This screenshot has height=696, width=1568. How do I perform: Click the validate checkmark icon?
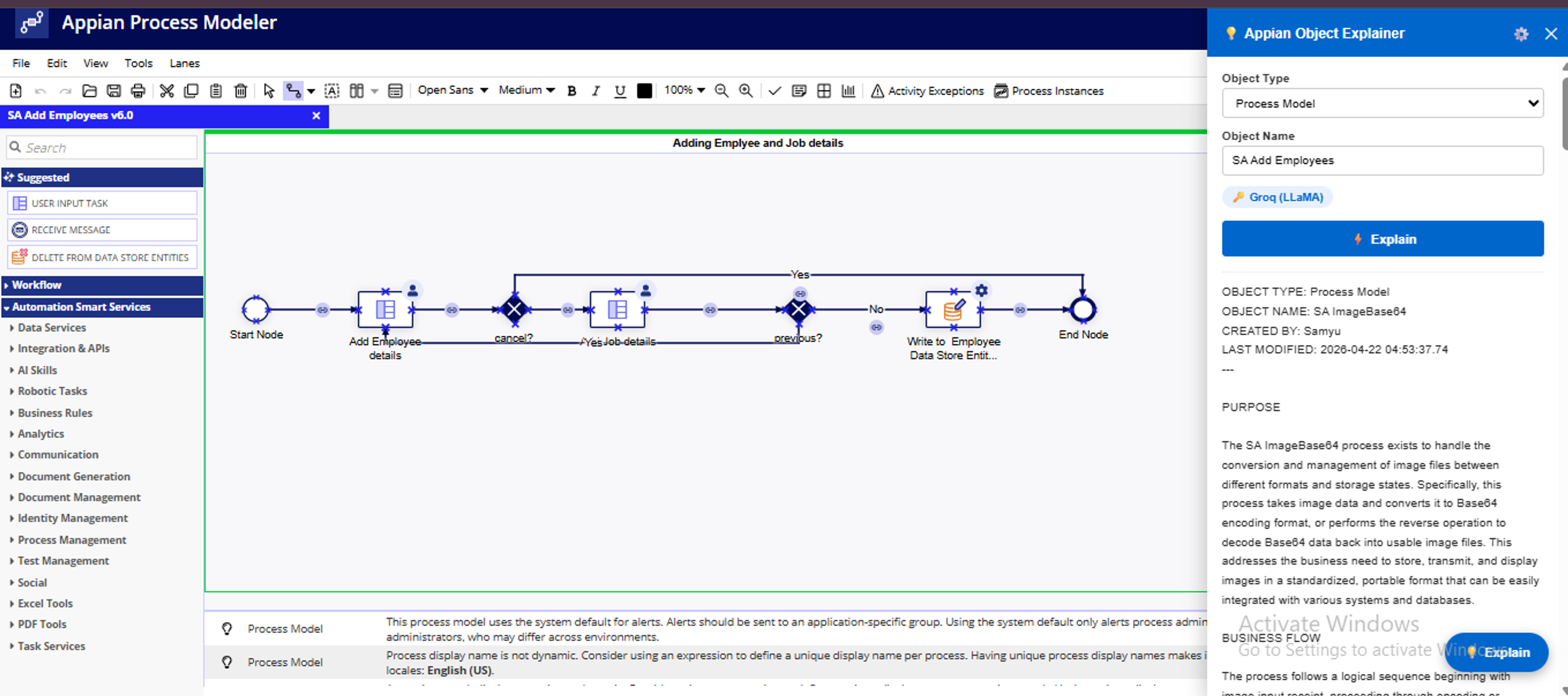click(774, 91)
